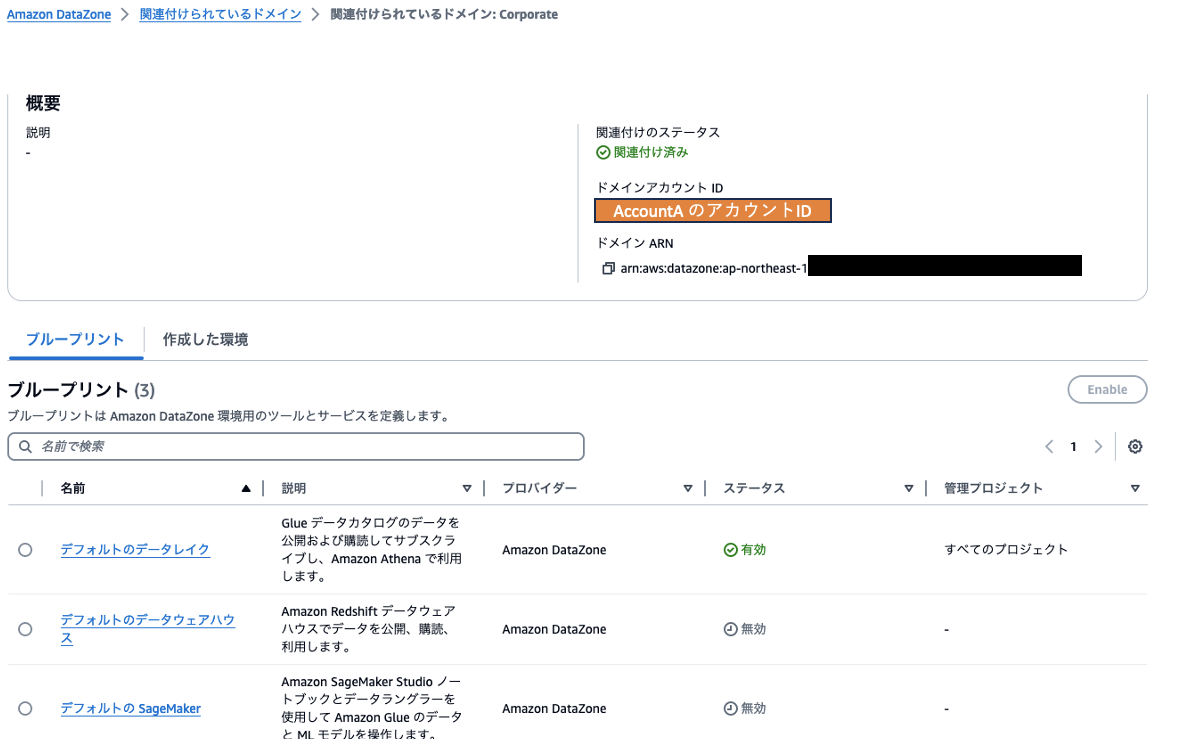
Task: Select the デフォルトのデータレイク radio button
Action: [25, 549]
